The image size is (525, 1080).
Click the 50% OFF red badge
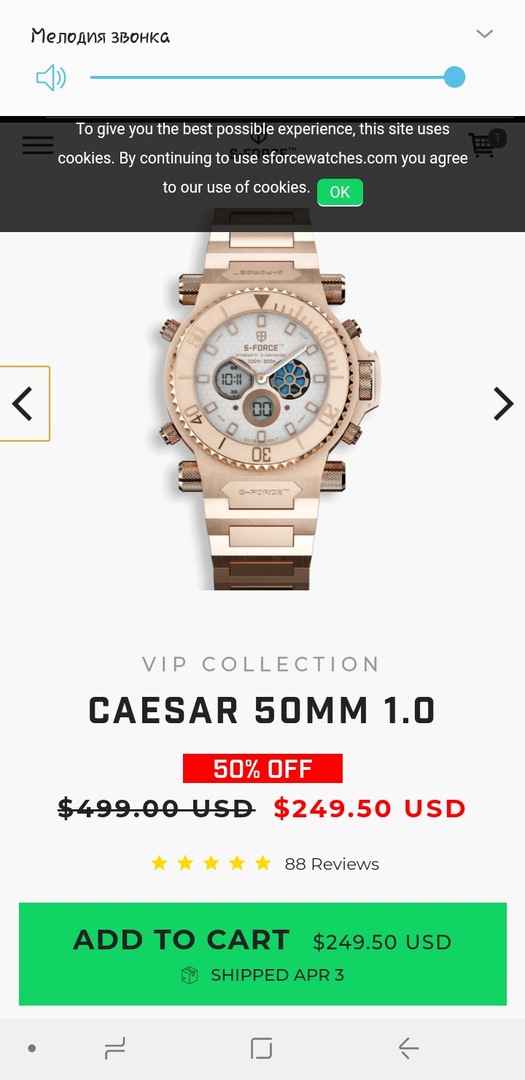pos(262,769)
